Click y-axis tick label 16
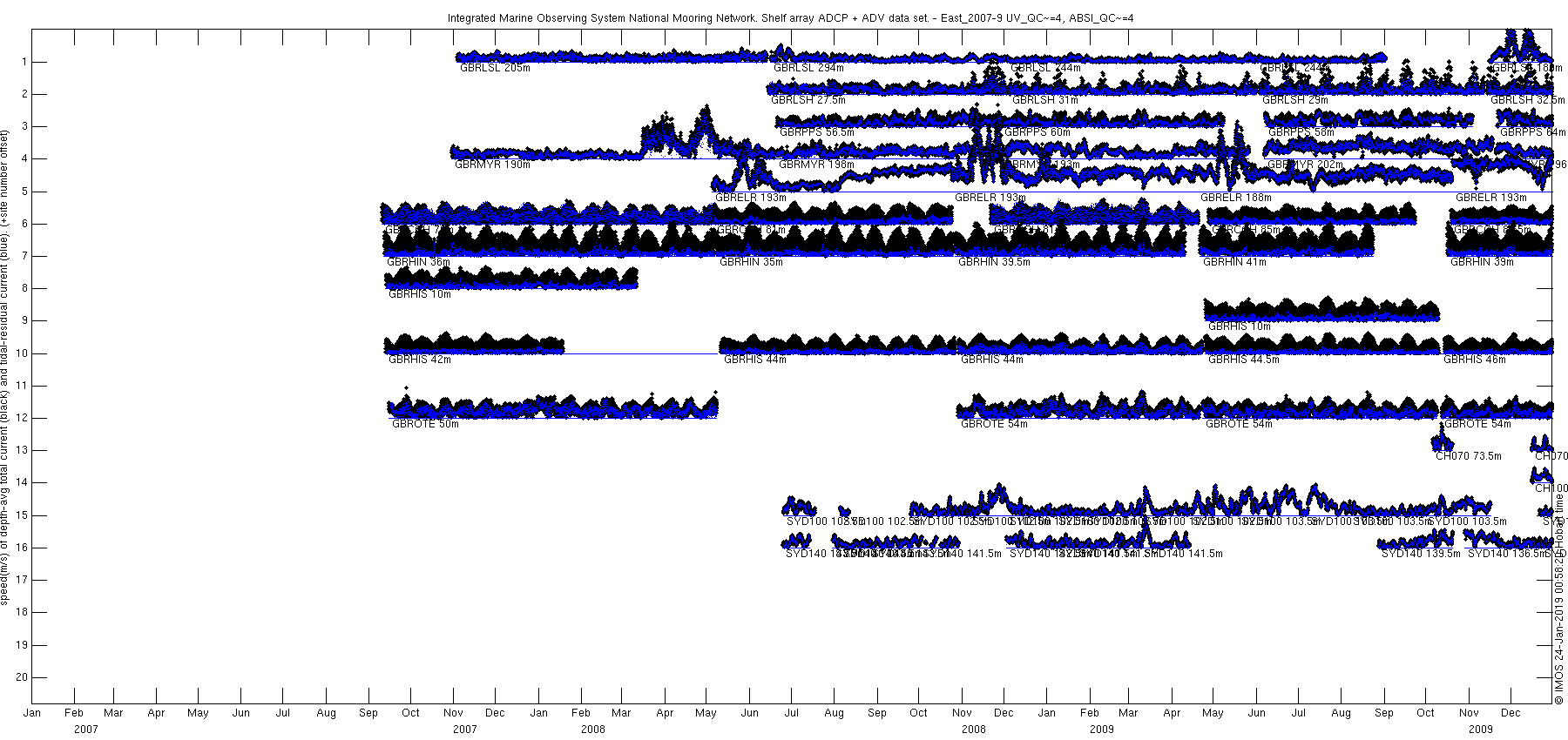This screenshot has width=1568, height=740. click(x=20, y=548)
